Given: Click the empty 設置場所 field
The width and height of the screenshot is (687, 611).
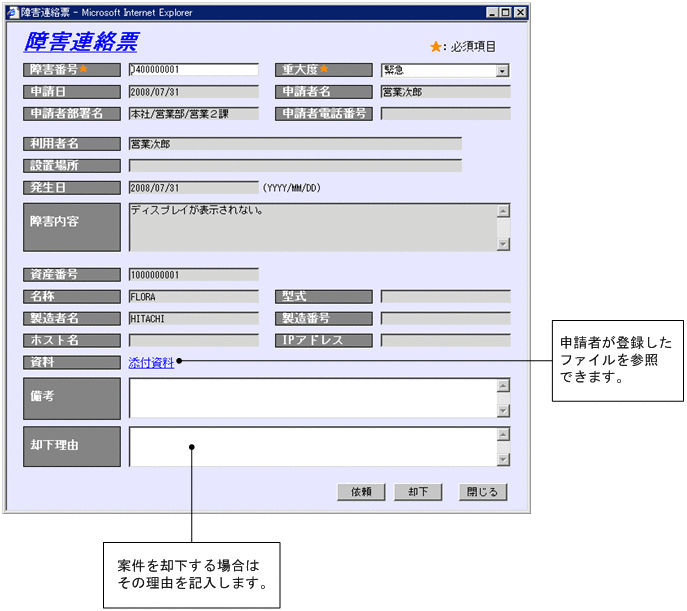Looking at the screenshot, I should 295,166.
